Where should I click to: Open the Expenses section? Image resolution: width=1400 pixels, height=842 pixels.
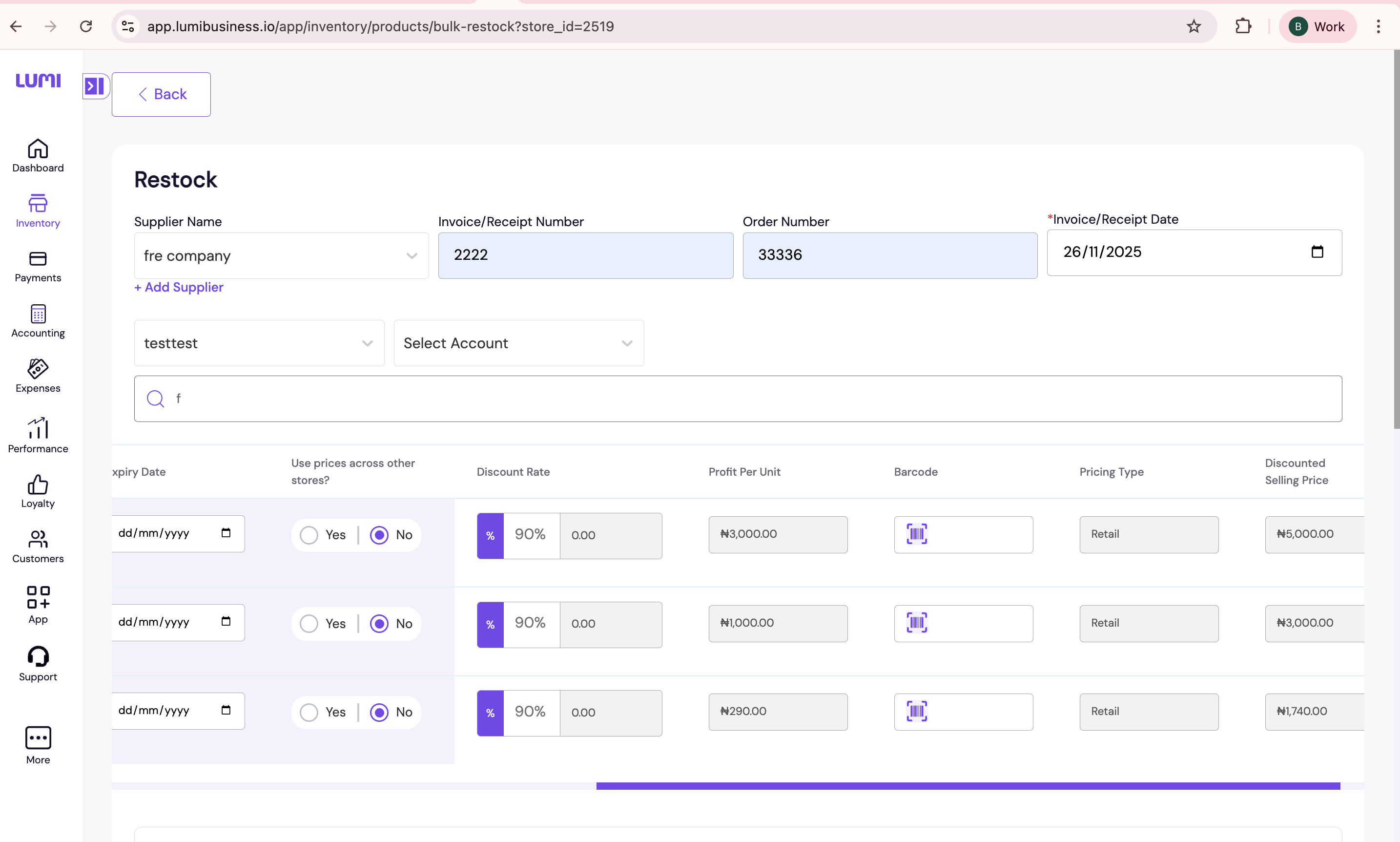(x=38, y=376)
